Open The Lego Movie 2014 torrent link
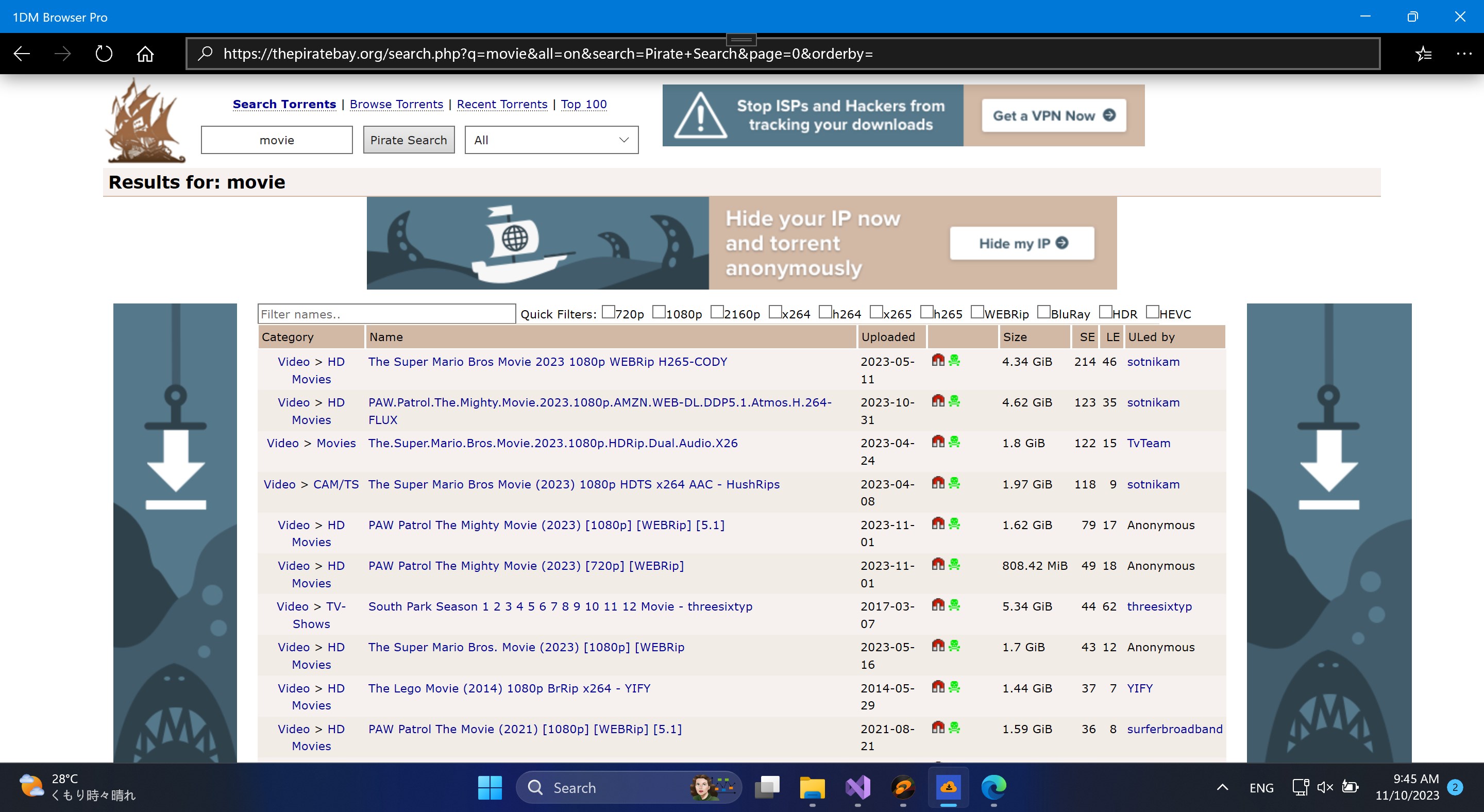Image resolution: width=1484 pixels, height=812 pixels. [x=509, y=688]
